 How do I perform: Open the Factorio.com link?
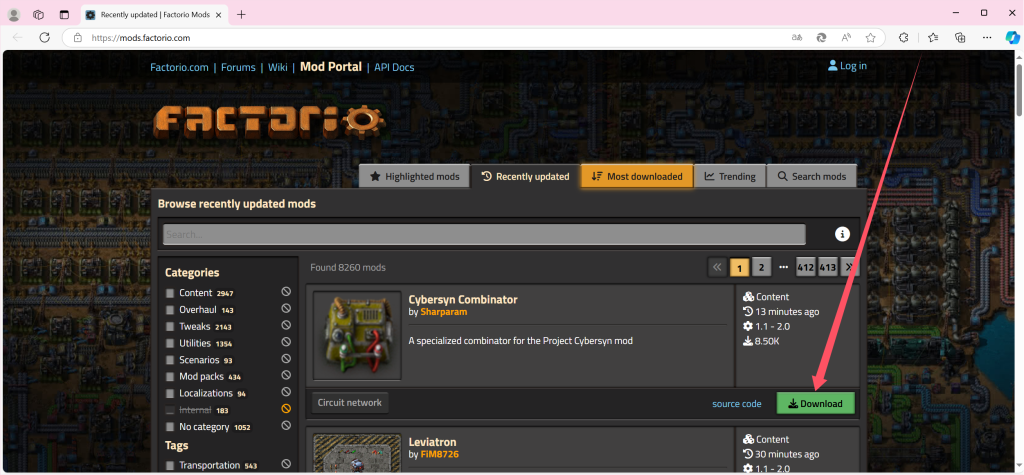180,67
